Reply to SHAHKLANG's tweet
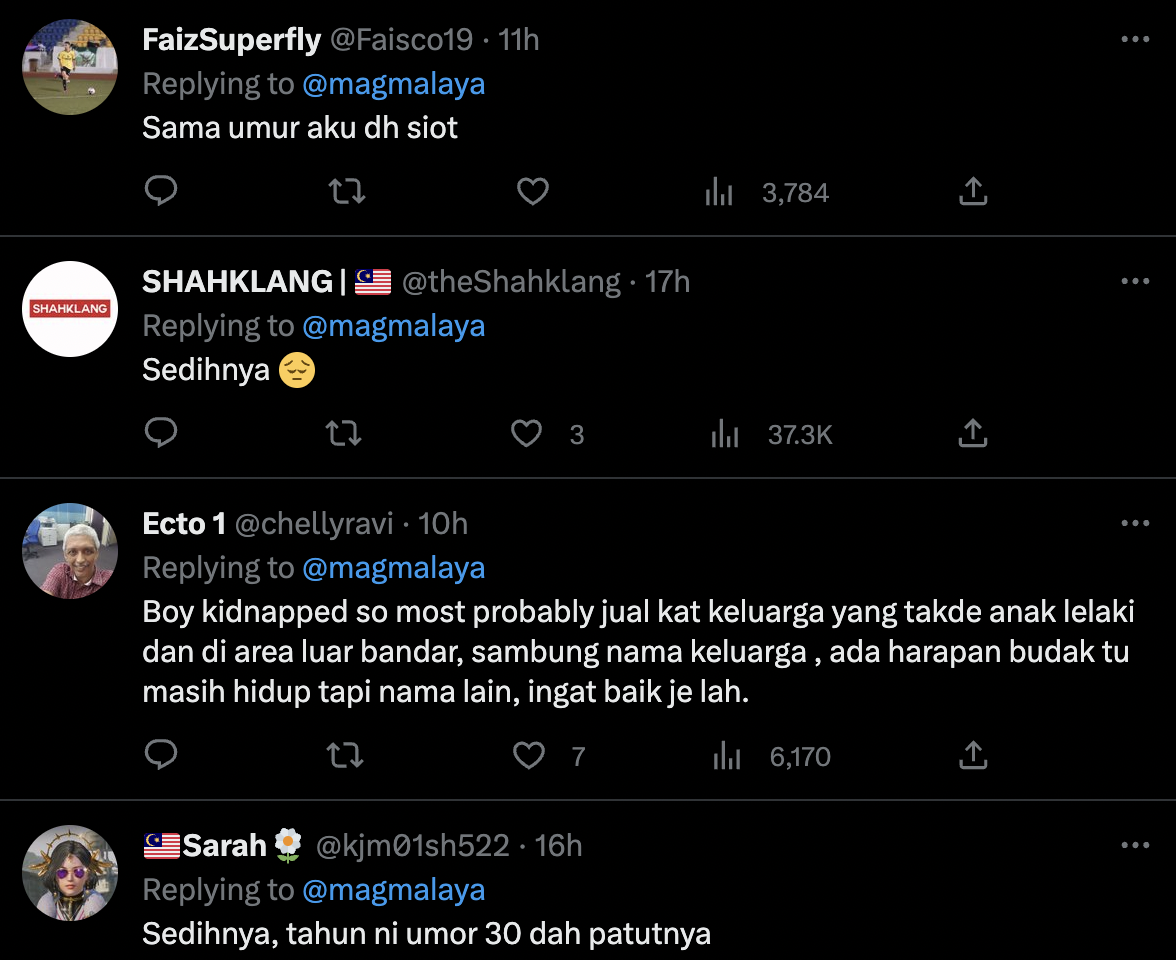The width and height of the screenshot is (1176, 960). [161, 433]
